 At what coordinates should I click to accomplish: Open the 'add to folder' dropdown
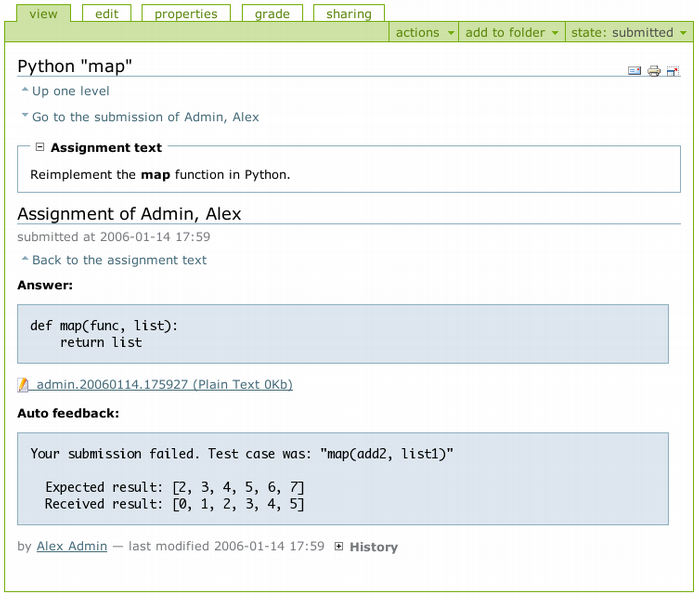512,32
